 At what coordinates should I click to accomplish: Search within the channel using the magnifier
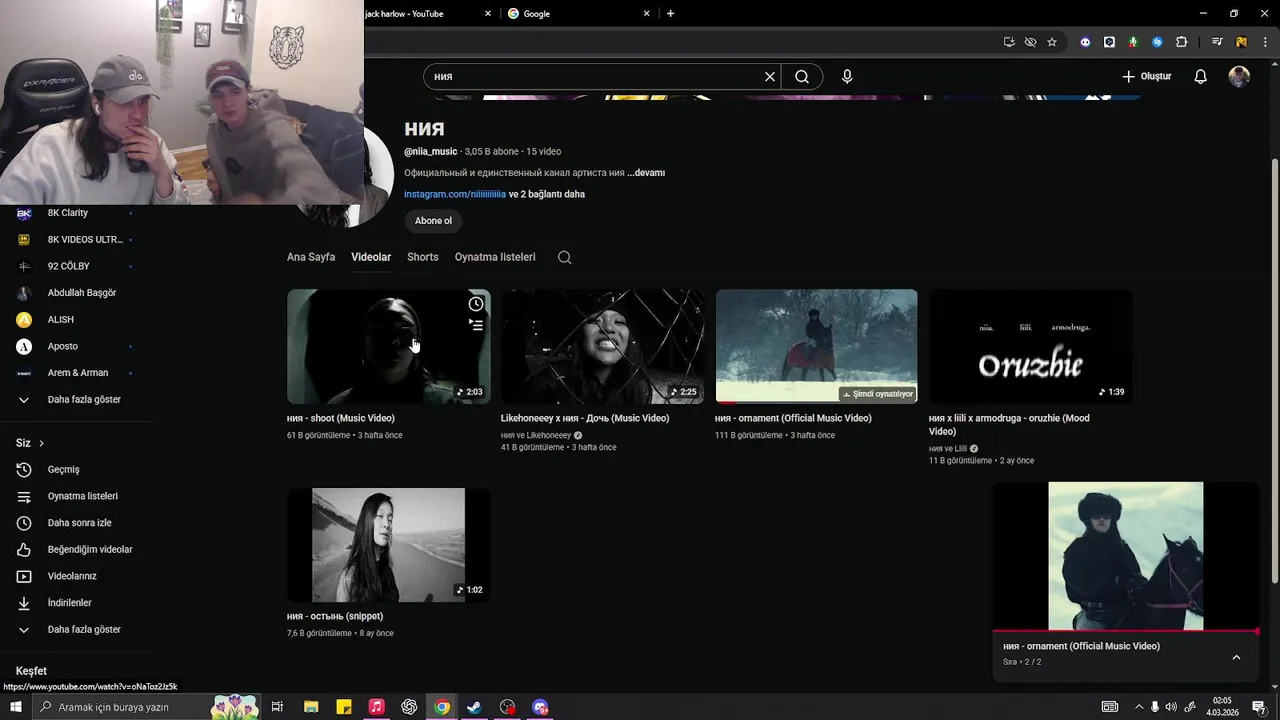click(x=565, y=257)
